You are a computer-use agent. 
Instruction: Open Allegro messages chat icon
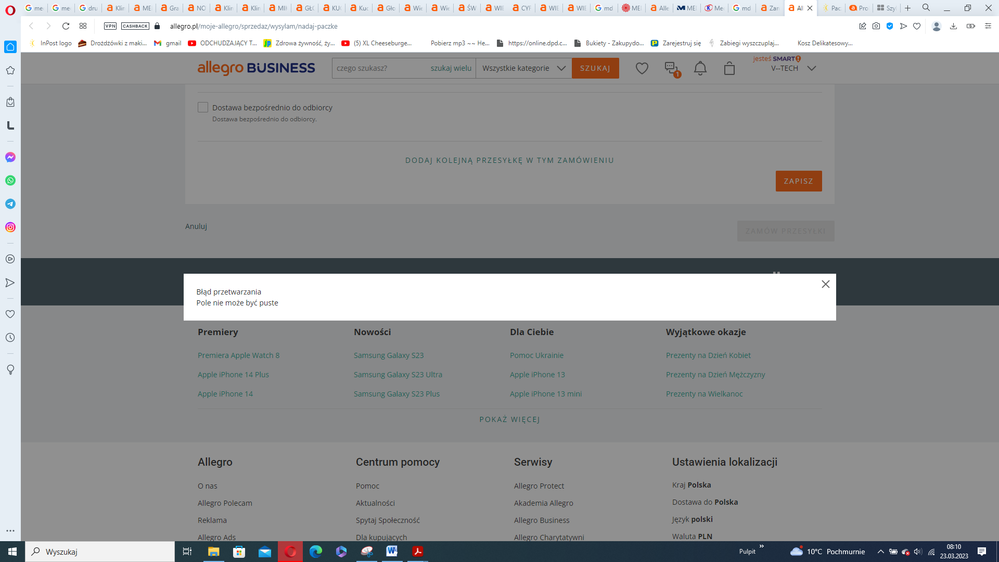[x=671, y=68]
